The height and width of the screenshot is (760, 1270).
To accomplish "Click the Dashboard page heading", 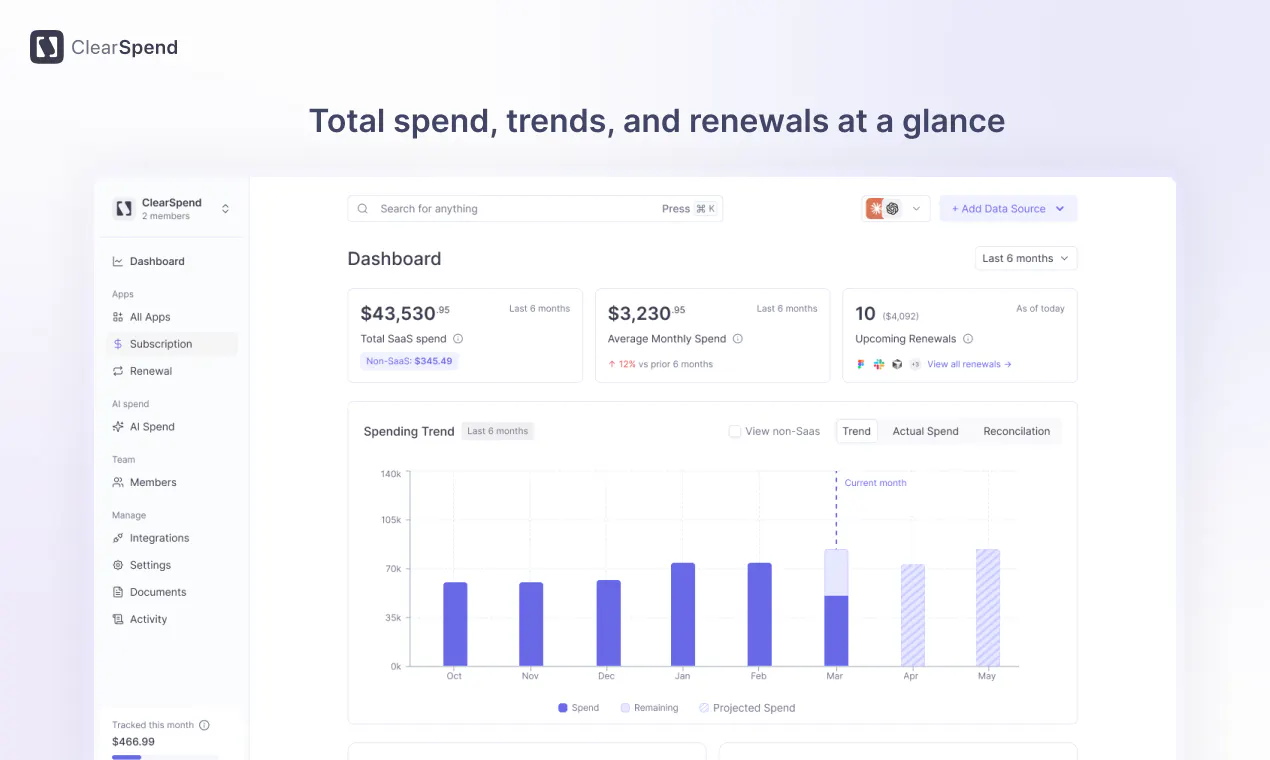I will (394, 258).
